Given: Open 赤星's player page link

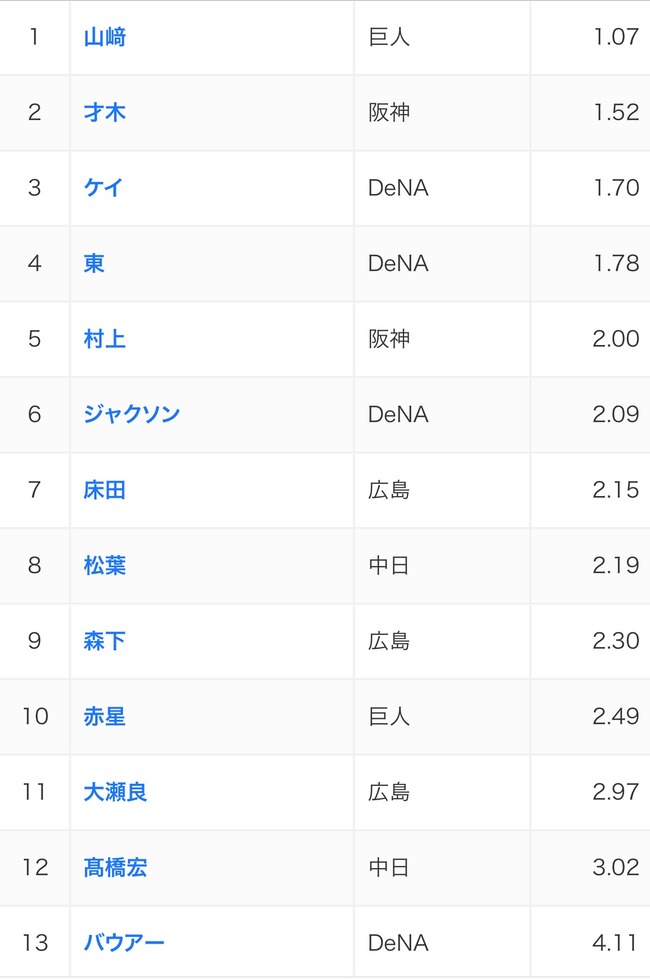Looking at the screenshot, I should pos(106,716).
